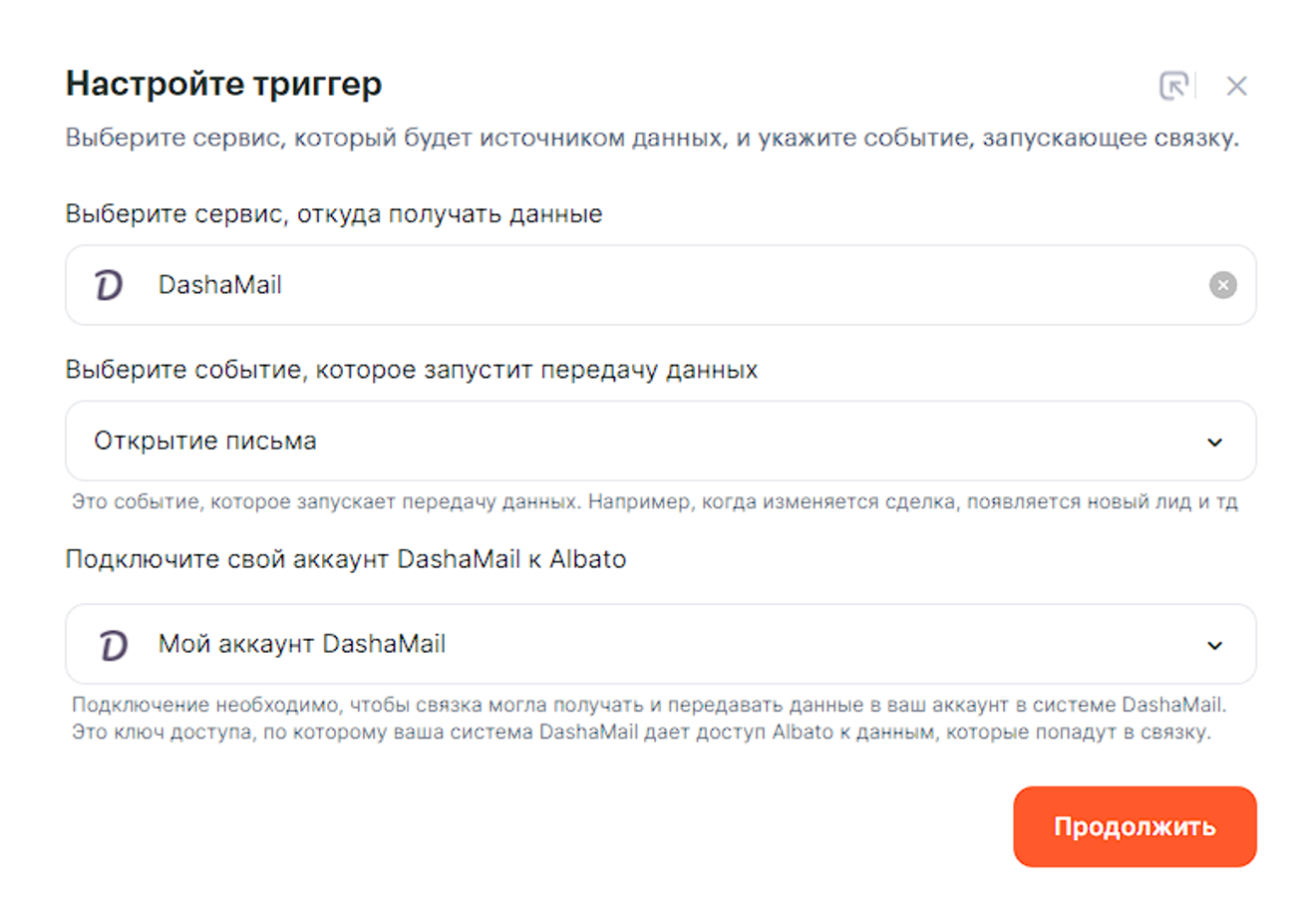Expand the event chevron next to Открытие письма
The width and height of the screenshot is (1316, 918).
click(x=1214, y=442)
